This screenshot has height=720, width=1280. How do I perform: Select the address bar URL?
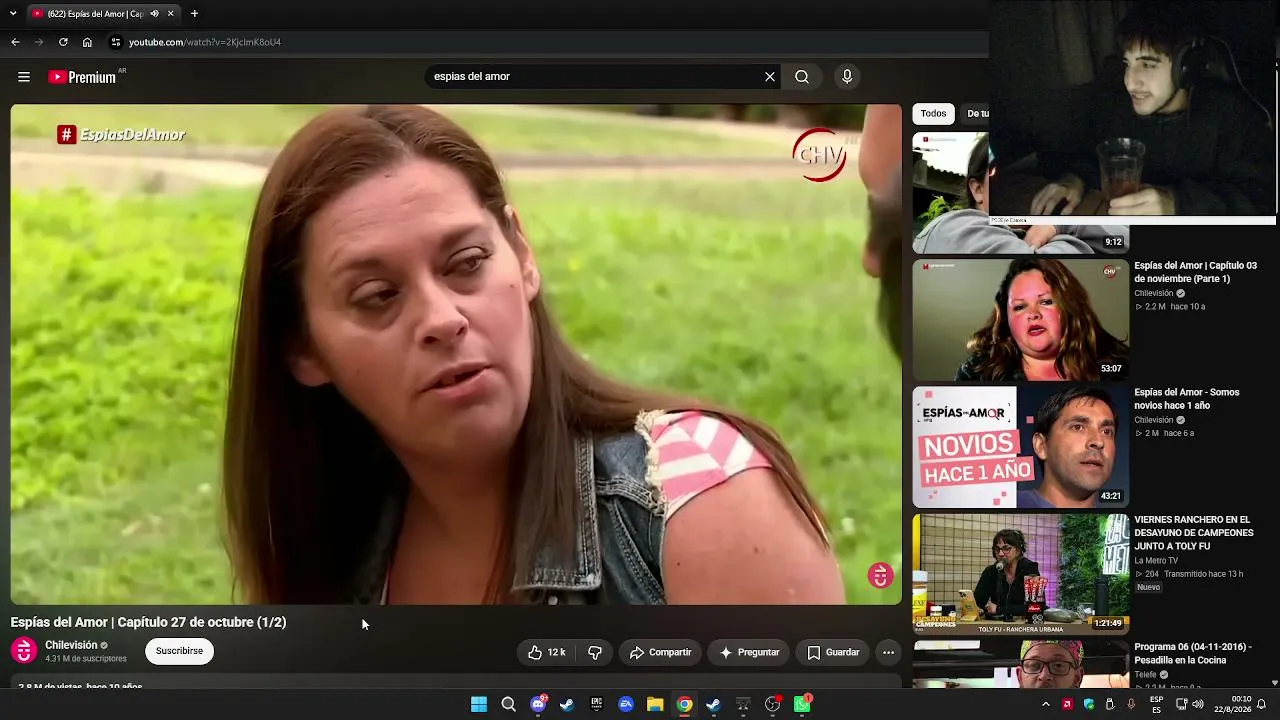point(205,42)
